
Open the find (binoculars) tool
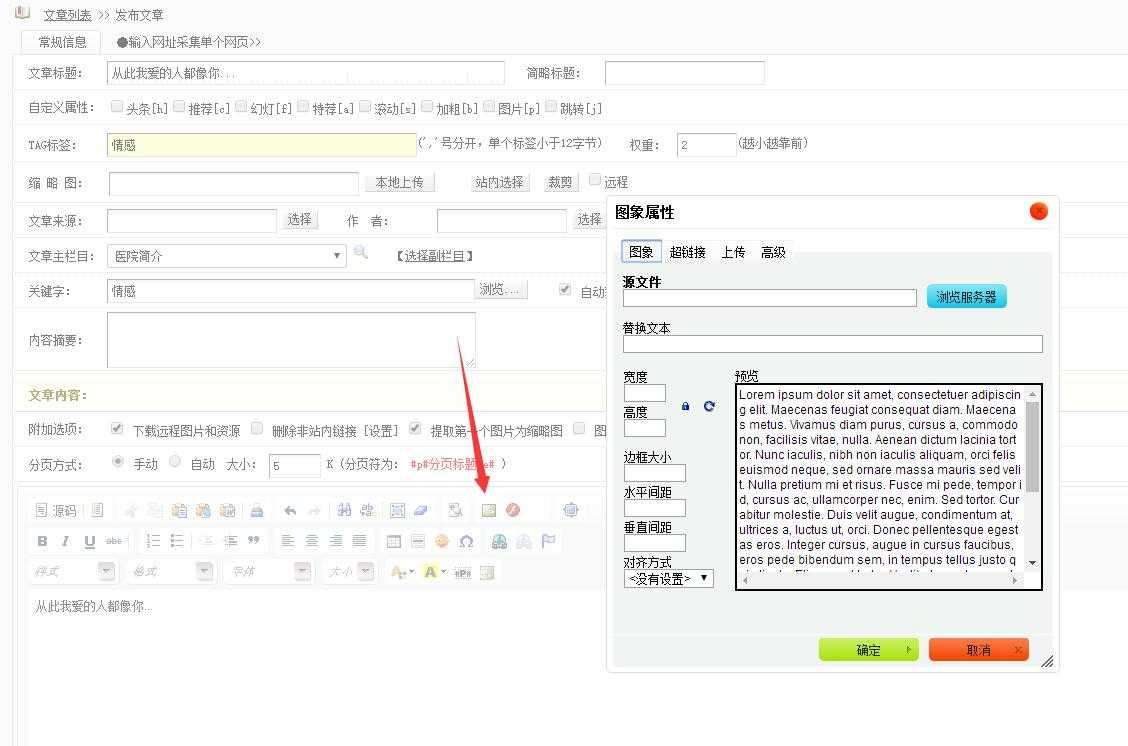click(345, 510)
